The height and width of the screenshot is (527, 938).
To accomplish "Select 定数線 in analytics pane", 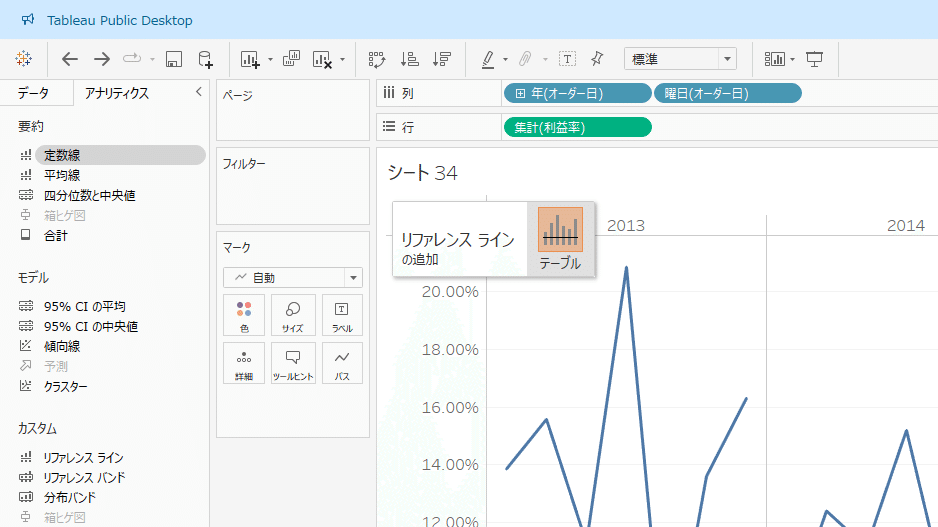I will tap(120, 155).
